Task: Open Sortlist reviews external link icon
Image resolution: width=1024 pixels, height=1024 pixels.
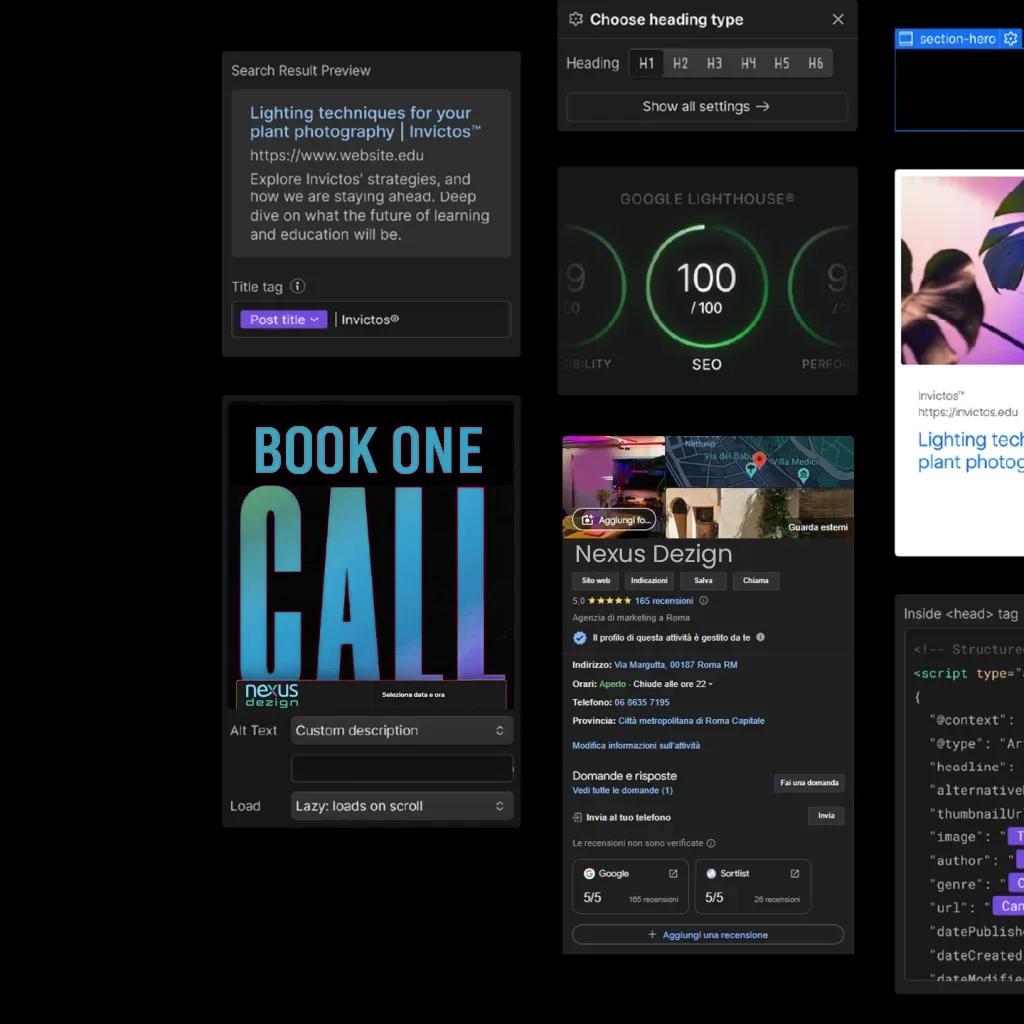Action: tap(795, 874)
